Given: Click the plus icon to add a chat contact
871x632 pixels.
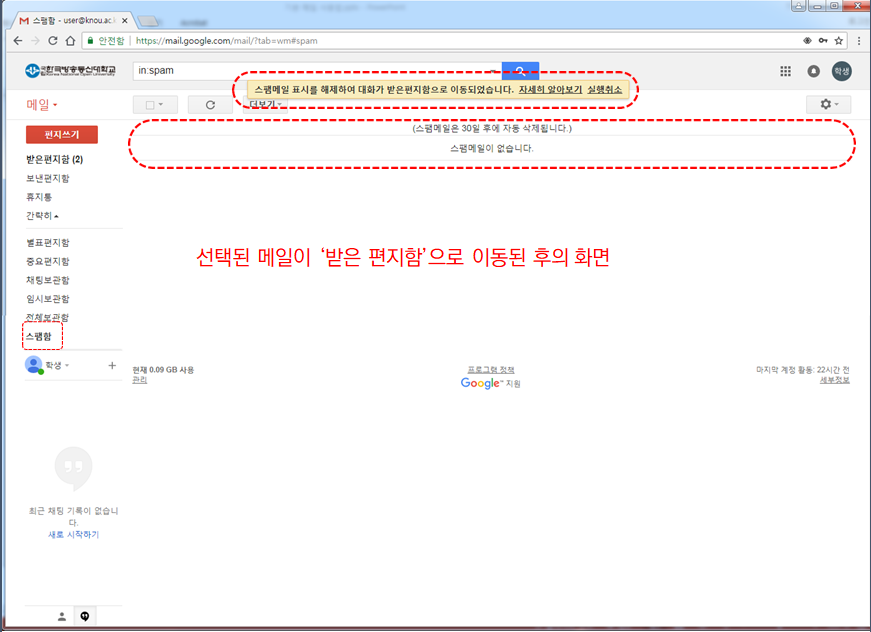Looking at the screenshot, I should [x=112, y=365].
